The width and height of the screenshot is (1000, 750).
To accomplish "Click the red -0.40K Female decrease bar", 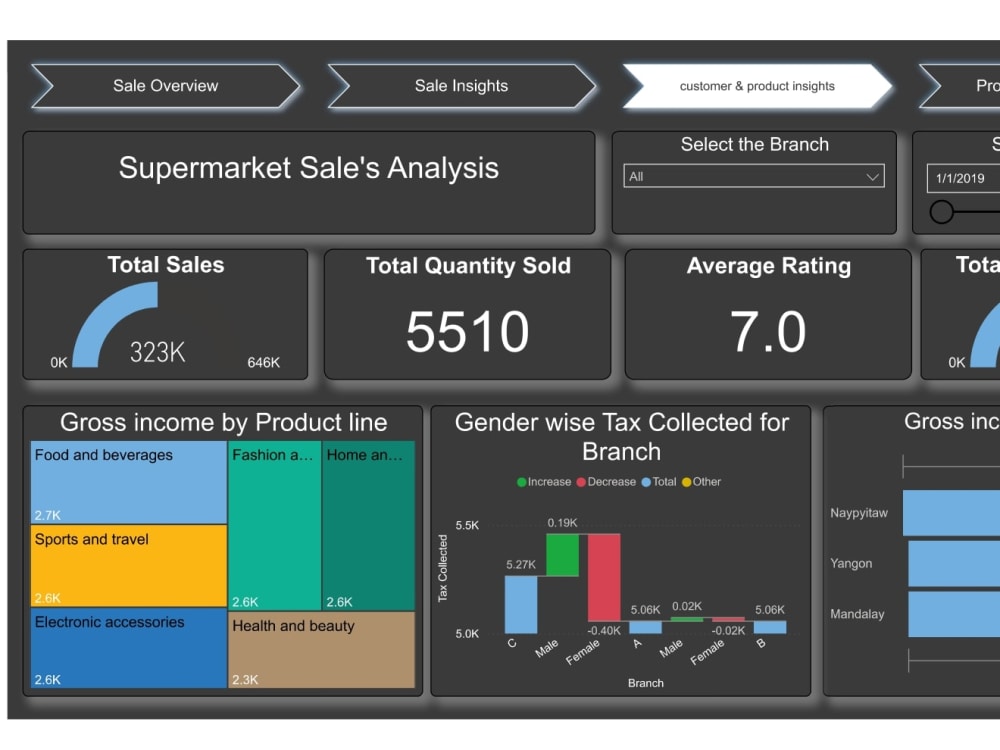I will coord(604,577).
